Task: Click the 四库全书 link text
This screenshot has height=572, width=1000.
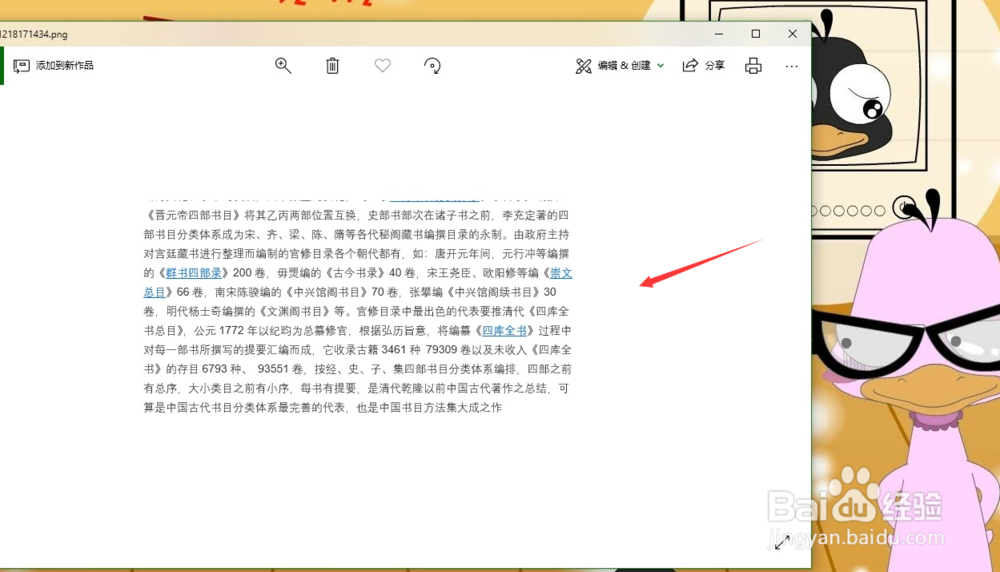Action: click(504, 330)
